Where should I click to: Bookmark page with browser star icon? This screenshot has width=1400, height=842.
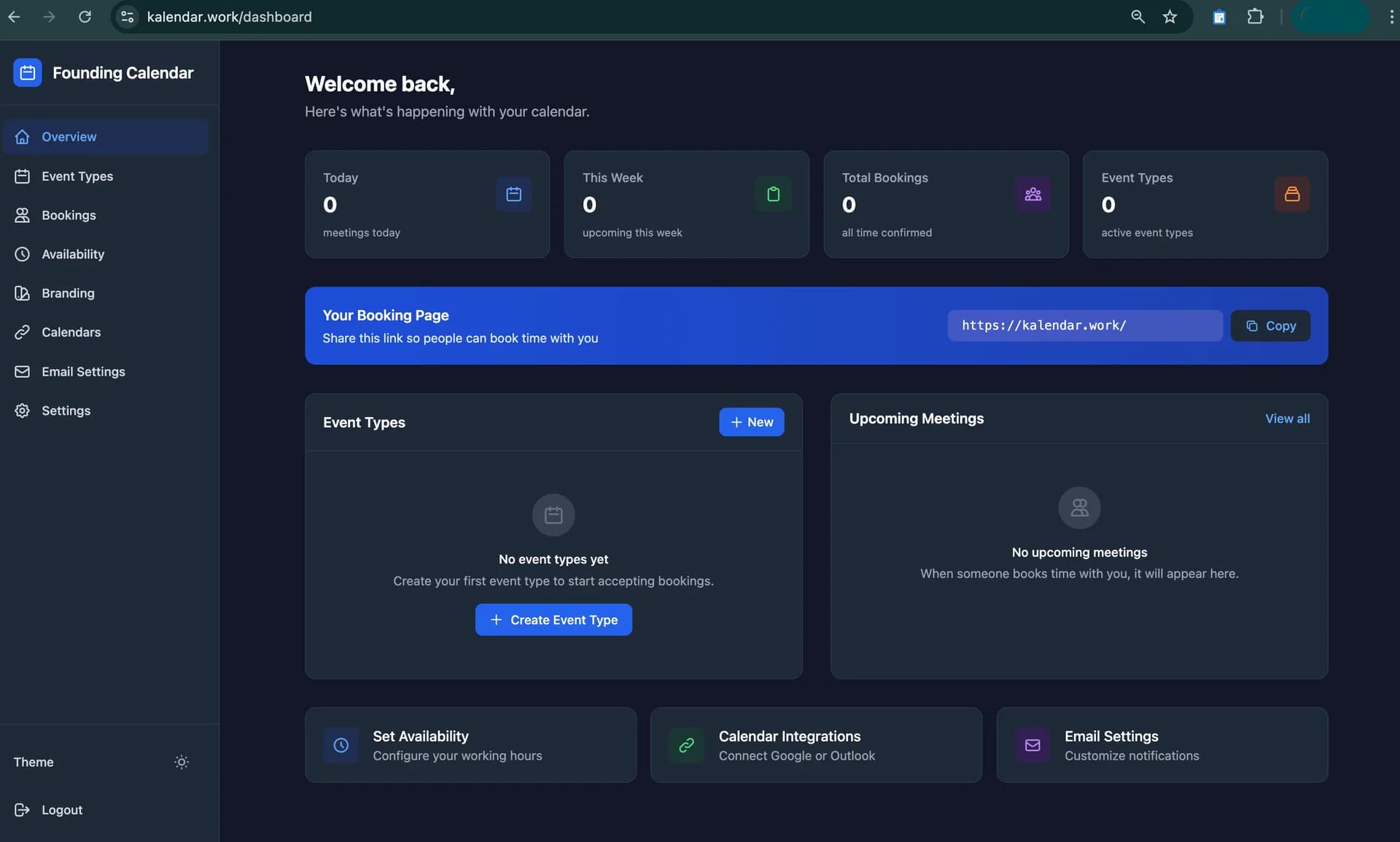click(1170, 17)
